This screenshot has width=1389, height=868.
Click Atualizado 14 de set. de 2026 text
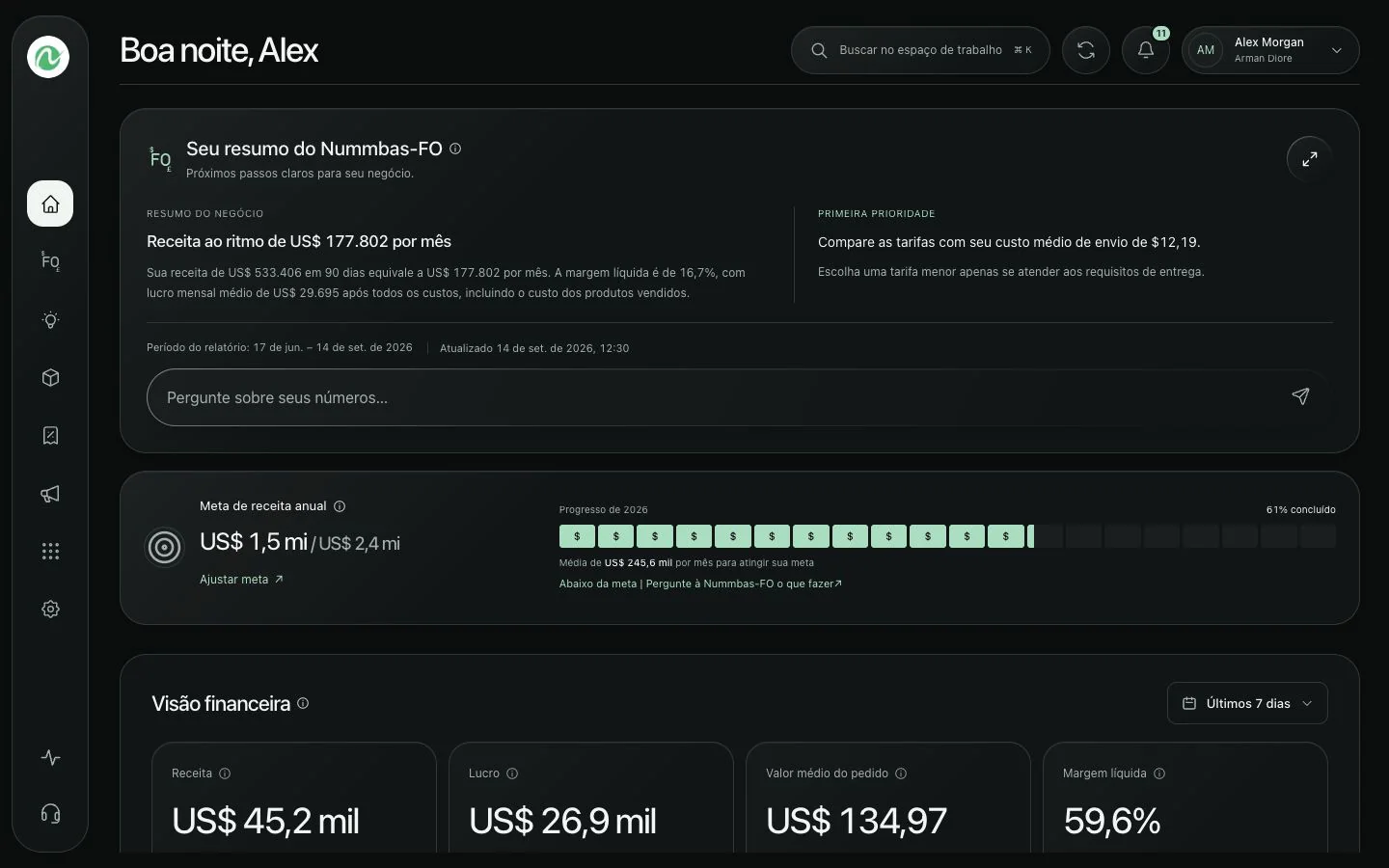click(534, 348)
